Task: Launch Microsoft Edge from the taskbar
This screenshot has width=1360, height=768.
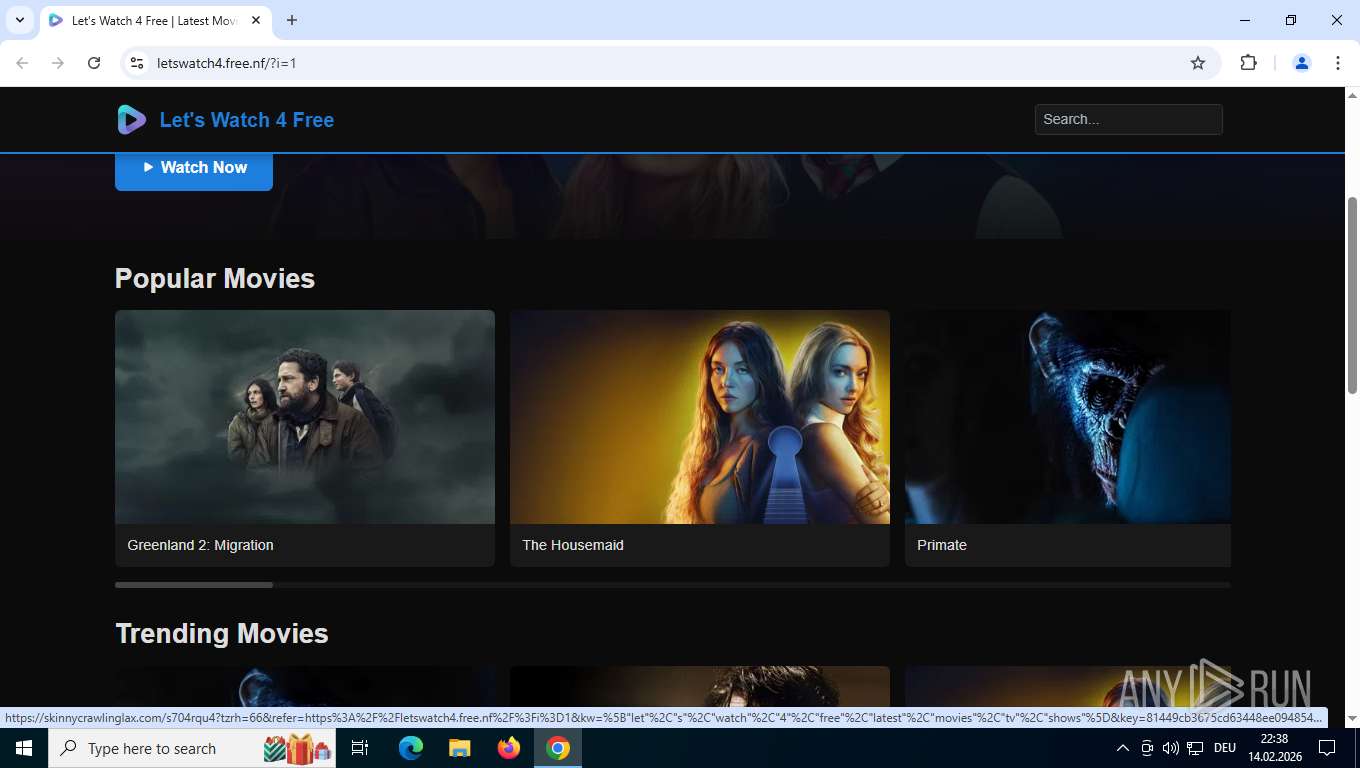Action: click(411, 748)
